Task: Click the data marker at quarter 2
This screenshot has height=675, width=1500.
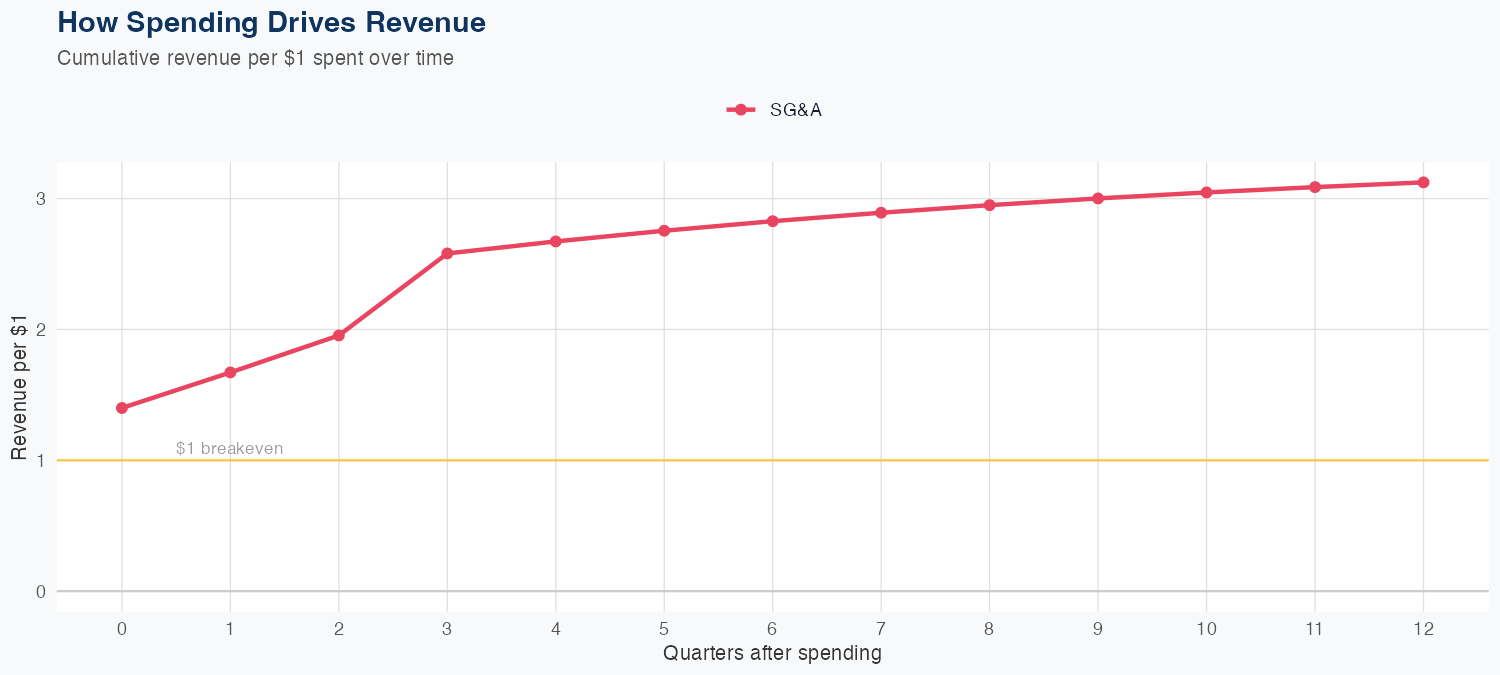Action: (339, 335)
